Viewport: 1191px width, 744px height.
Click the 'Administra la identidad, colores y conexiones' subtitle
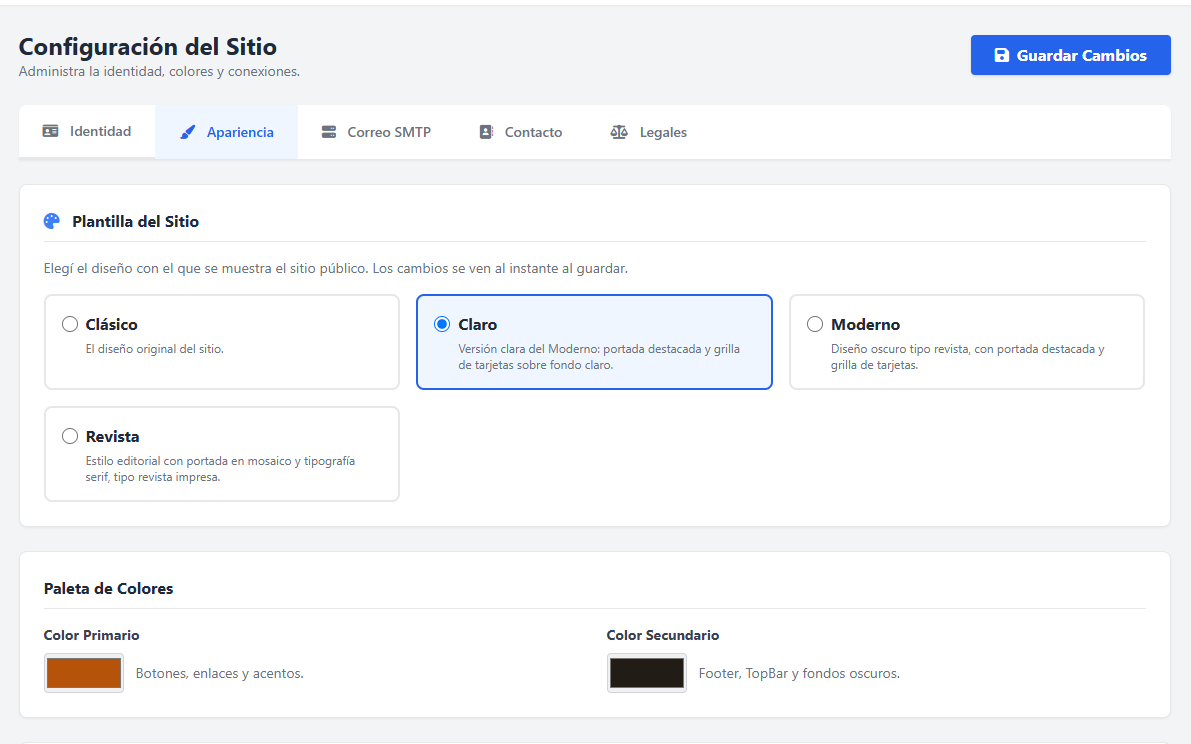point(160,71)
